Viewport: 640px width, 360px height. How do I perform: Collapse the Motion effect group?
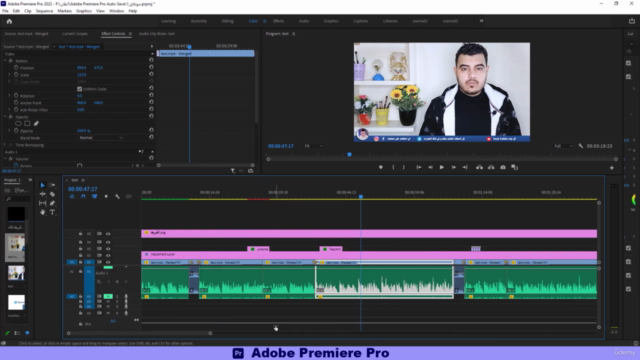point(5,60)
